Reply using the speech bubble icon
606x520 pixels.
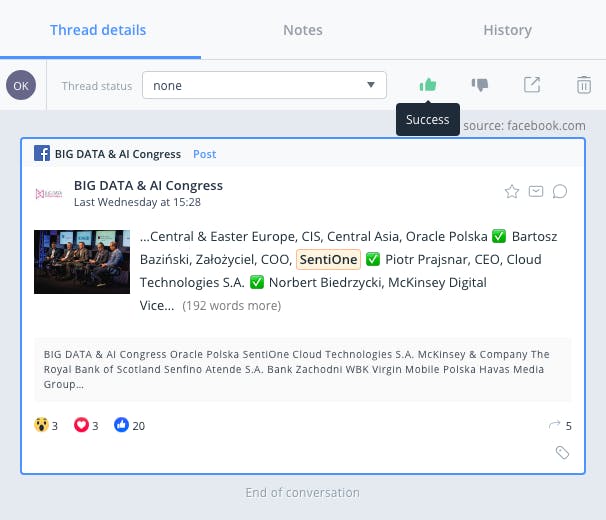[560, 191]
